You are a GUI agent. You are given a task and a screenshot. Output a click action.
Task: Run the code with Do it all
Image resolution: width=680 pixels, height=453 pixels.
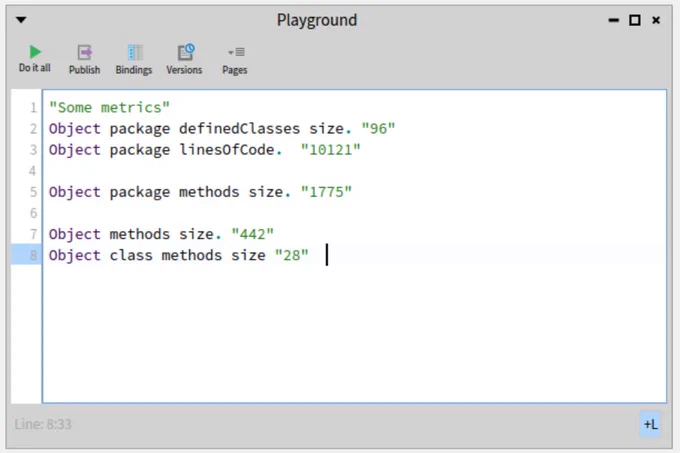coord(35,59)
